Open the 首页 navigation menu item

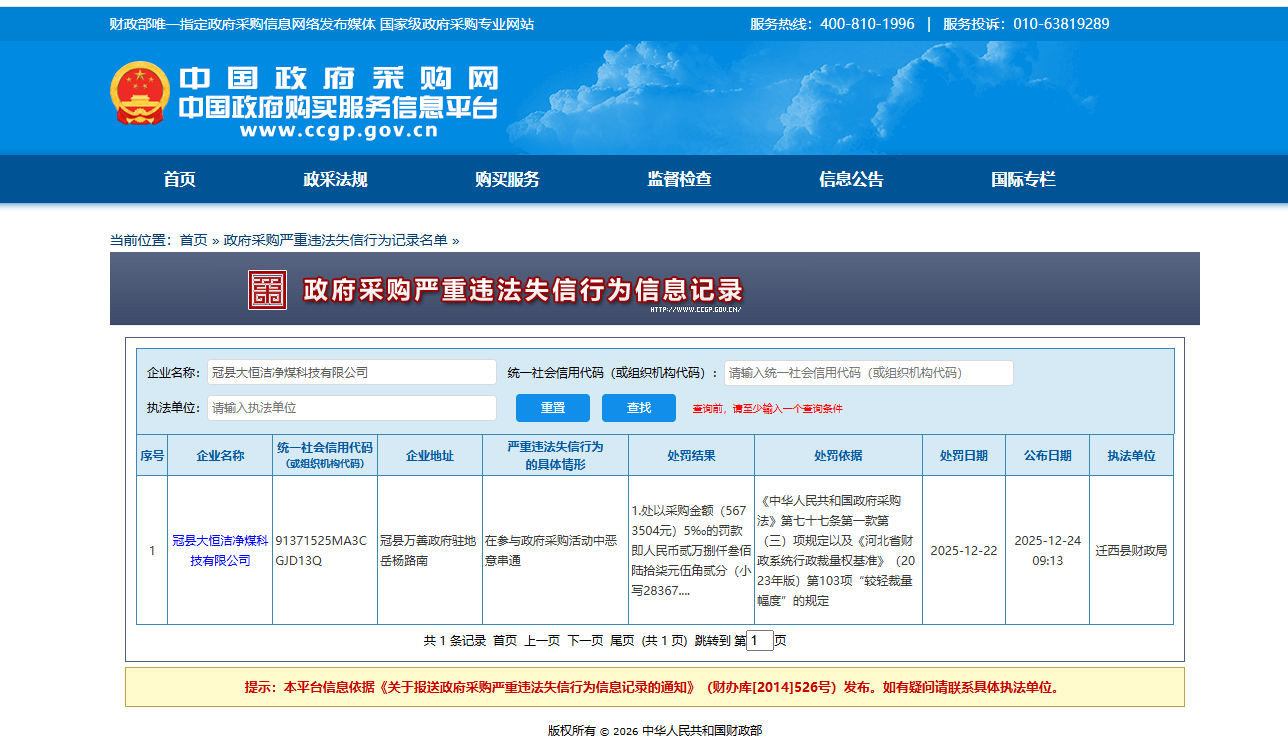180,179
